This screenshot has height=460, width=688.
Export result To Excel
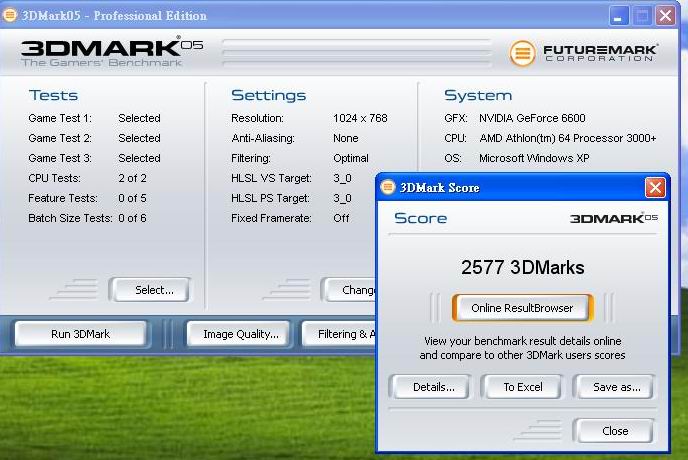pos(523,387)
